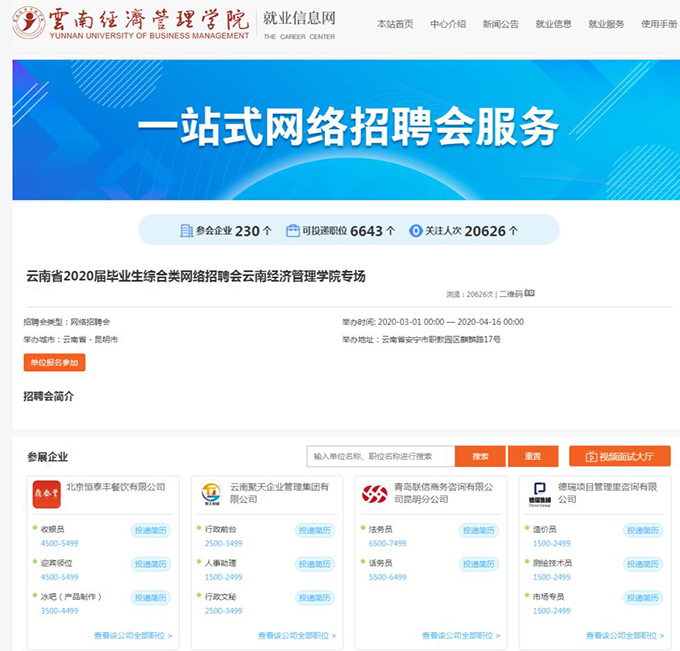Submit resume for 话务员 position

[478, 564]
